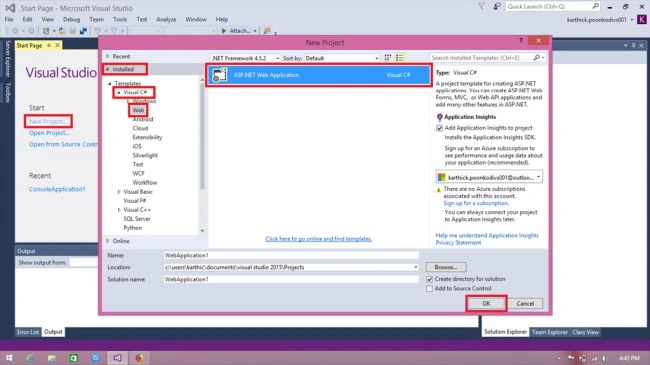650x365 pixels.
Task: Open Help me understand Application Insights link
Action: (x=487, y=236)
